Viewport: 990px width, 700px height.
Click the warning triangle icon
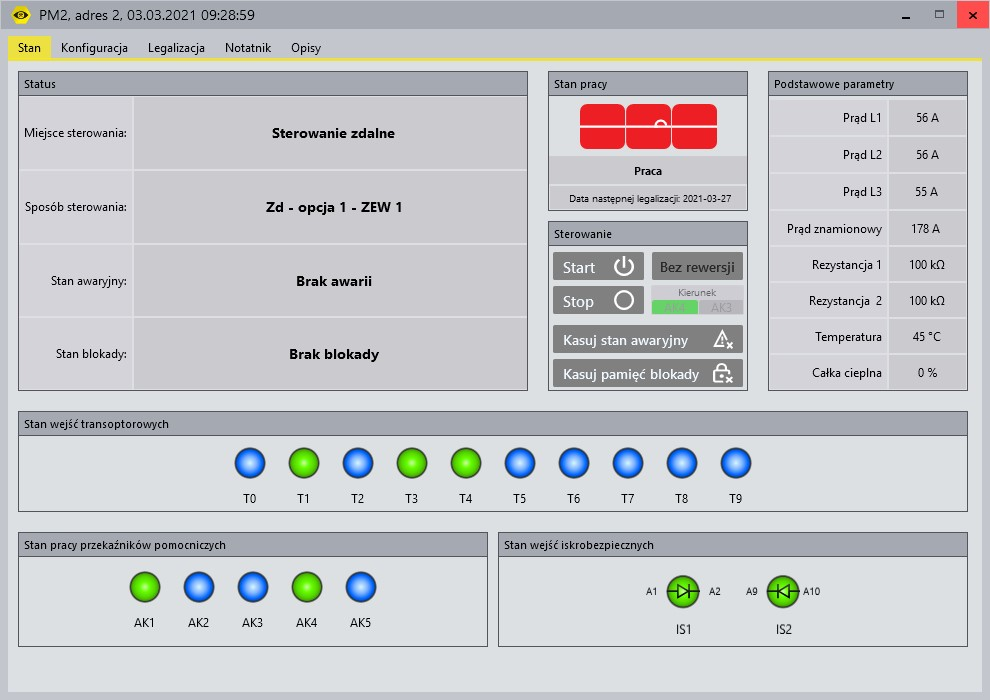pos(722,340)
